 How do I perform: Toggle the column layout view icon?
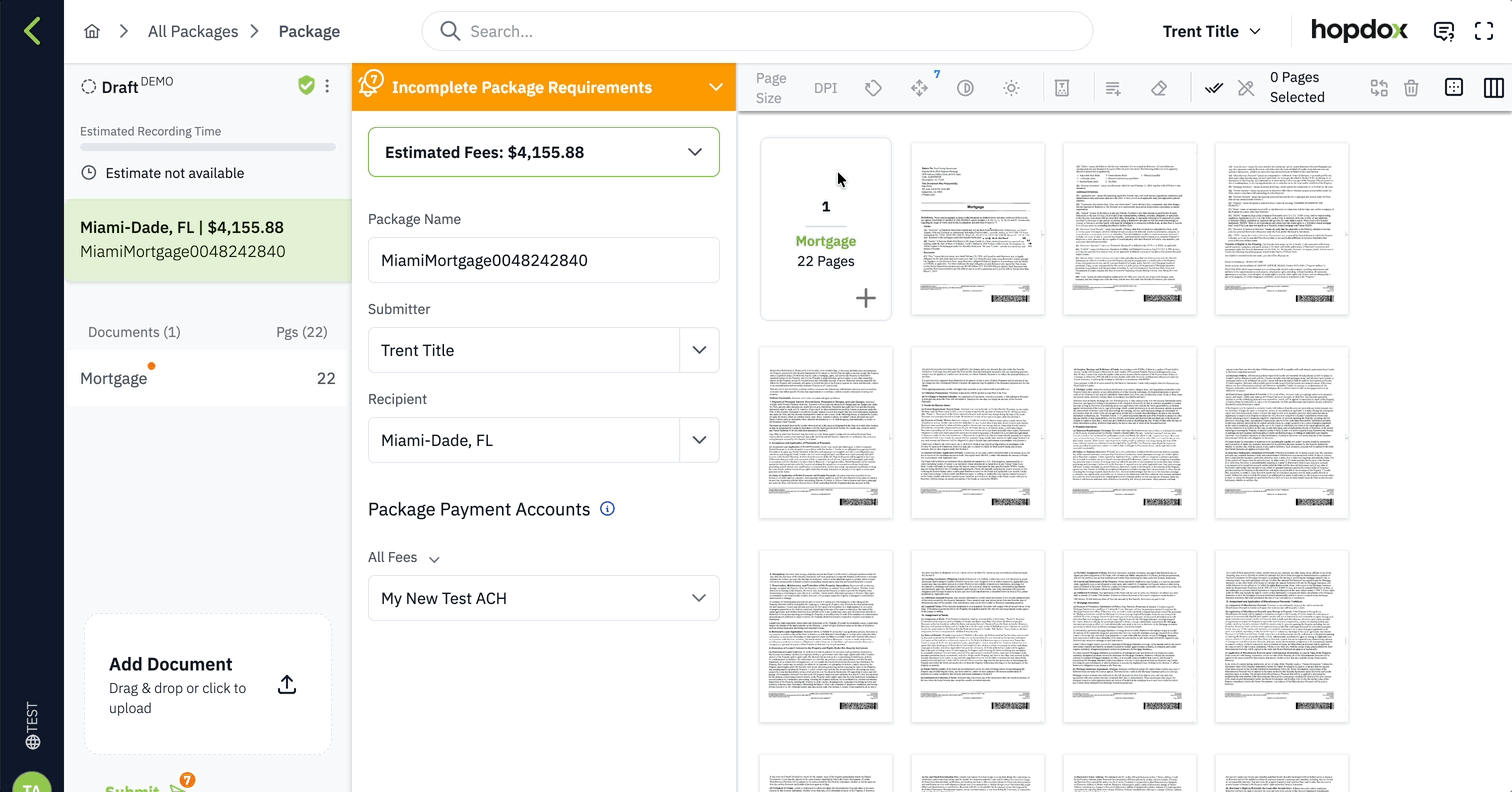coord(1493,88)
